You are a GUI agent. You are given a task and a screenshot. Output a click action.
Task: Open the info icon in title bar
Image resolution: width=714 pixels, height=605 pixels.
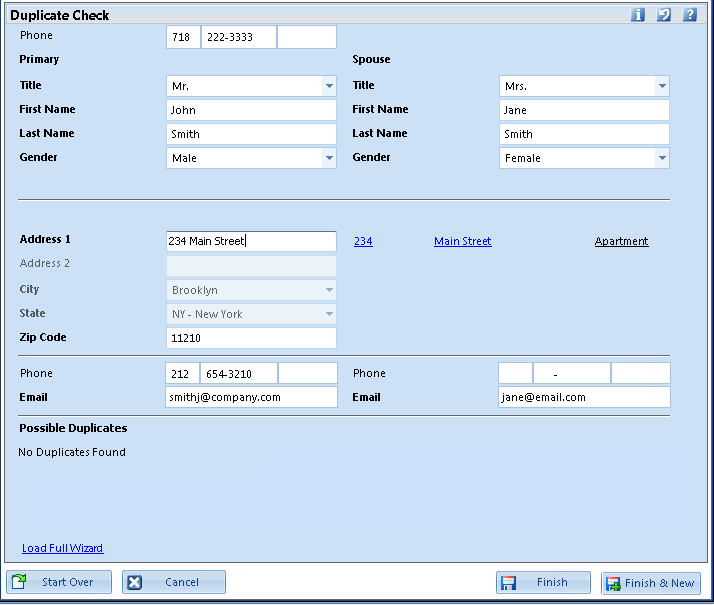(638, 15)
